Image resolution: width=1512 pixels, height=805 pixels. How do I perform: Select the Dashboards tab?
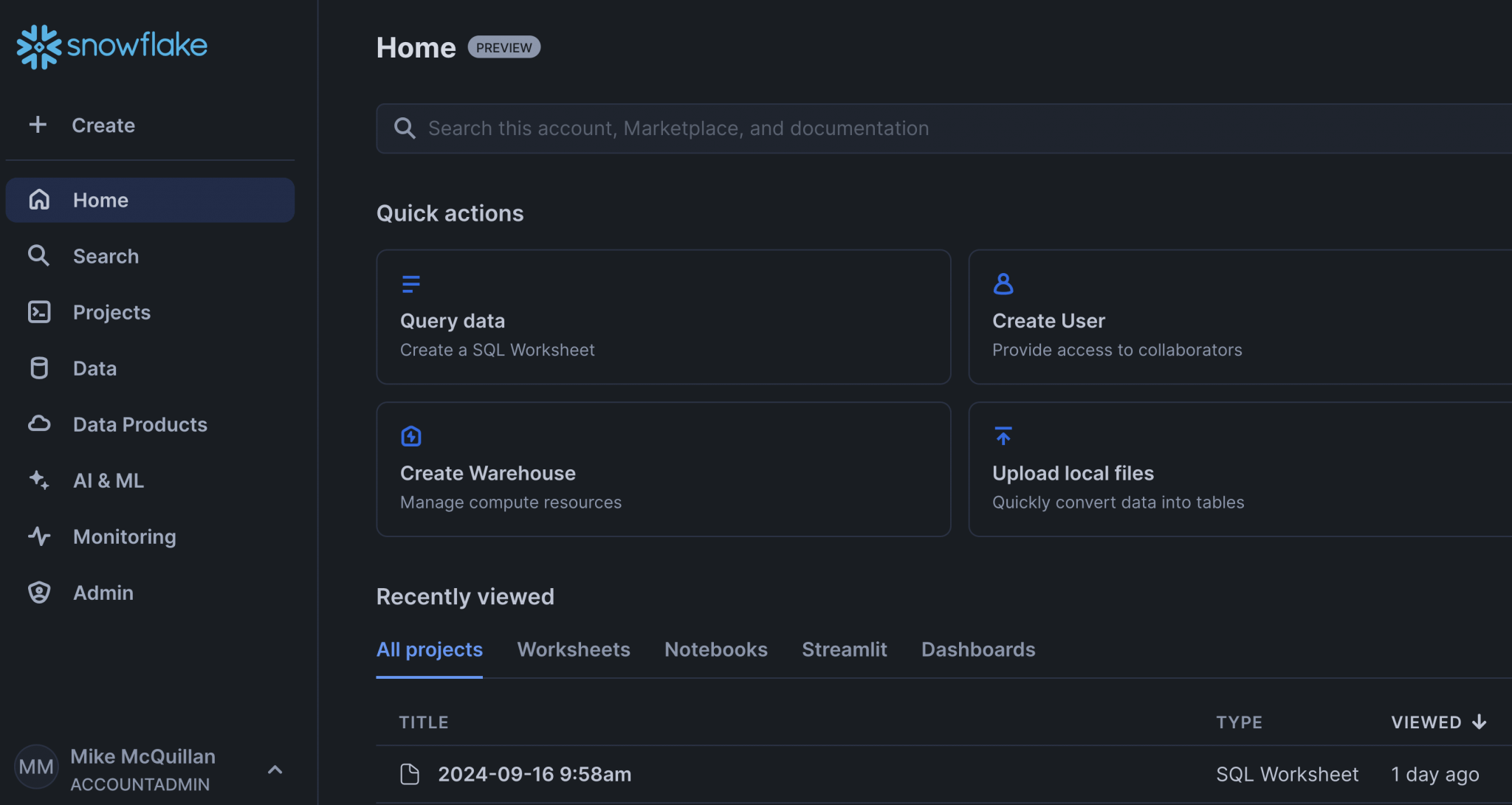(977, 649)
